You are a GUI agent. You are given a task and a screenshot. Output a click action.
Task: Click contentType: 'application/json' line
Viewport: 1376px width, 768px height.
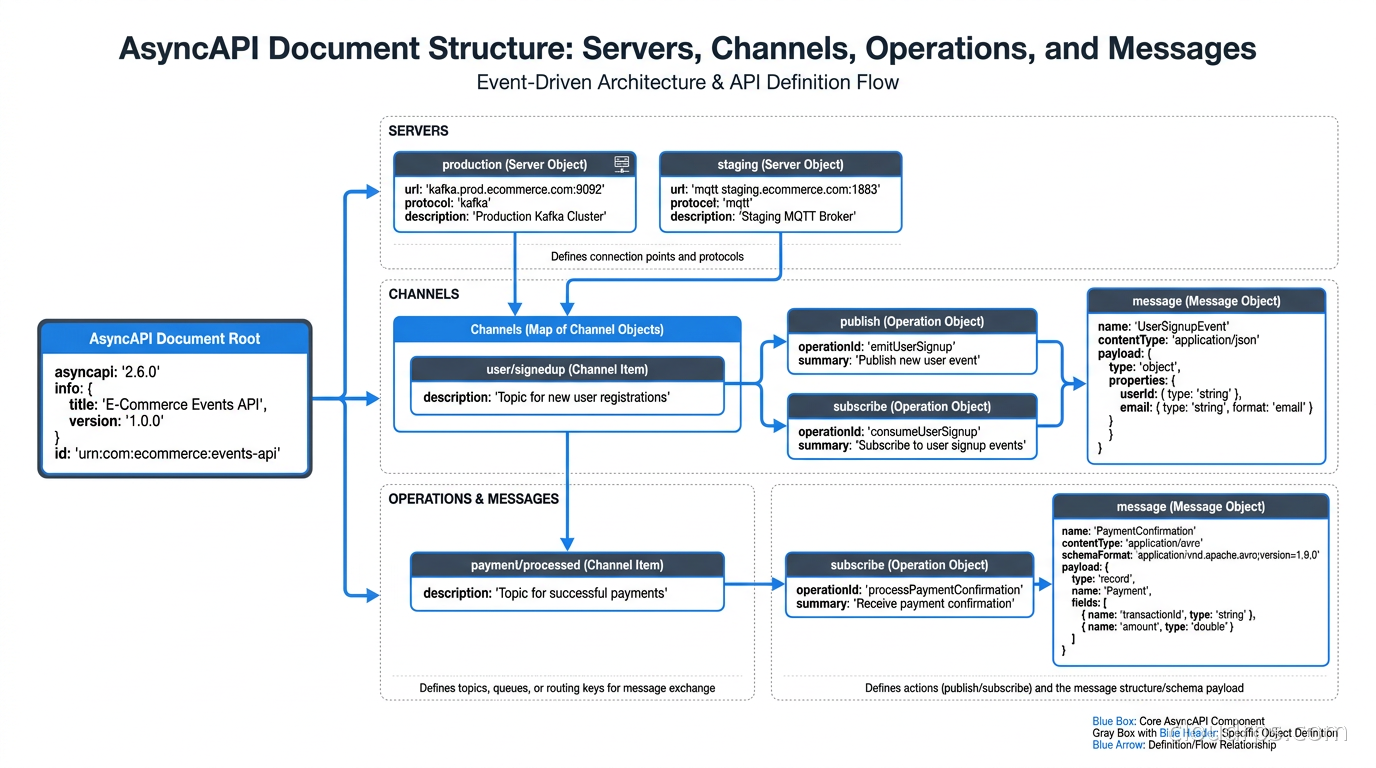click(1178, 340)
